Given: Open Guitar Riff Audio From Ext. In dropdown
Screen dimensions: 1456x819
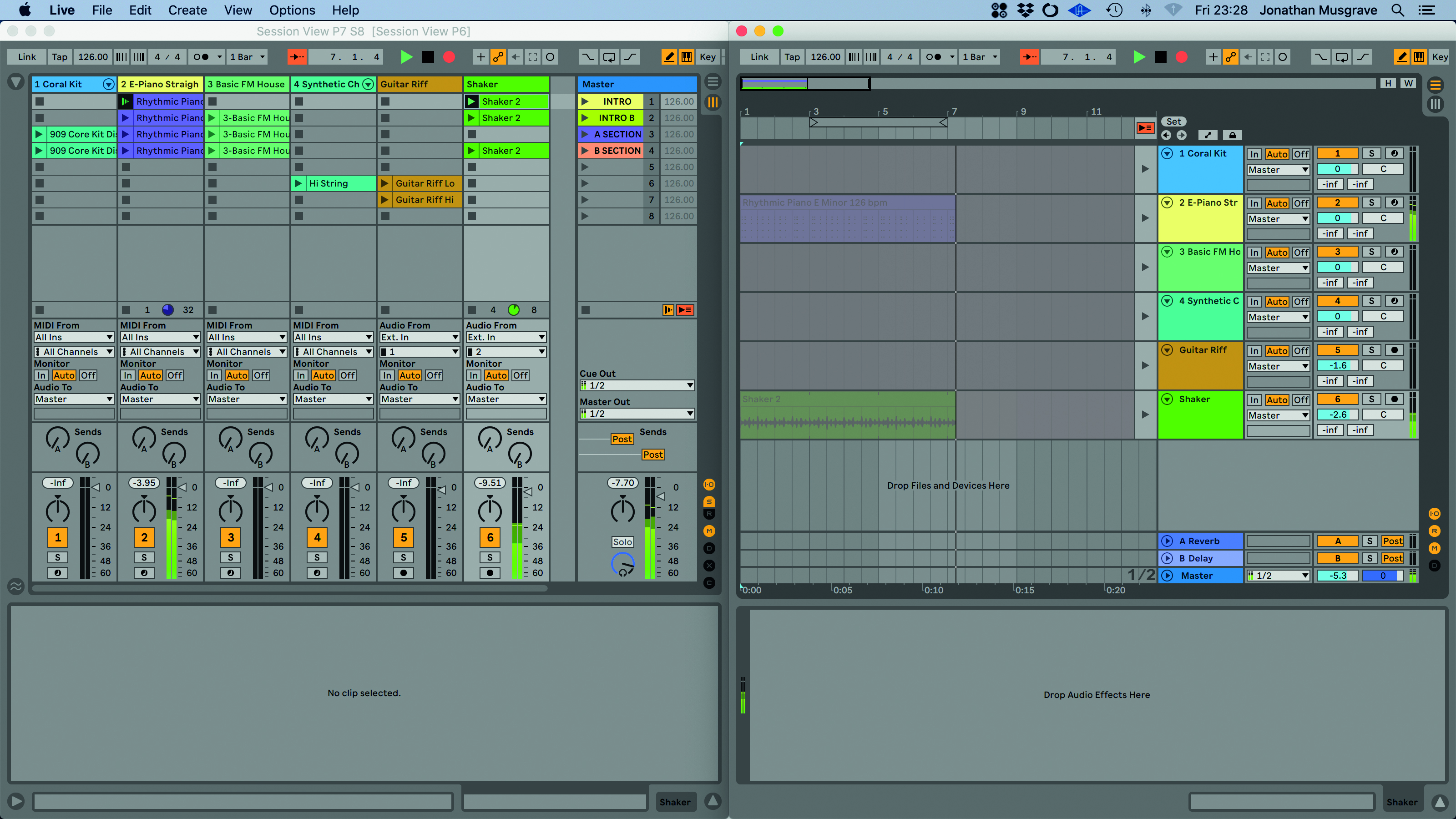Looking at the screenshot, I should (x=419, y=337).
